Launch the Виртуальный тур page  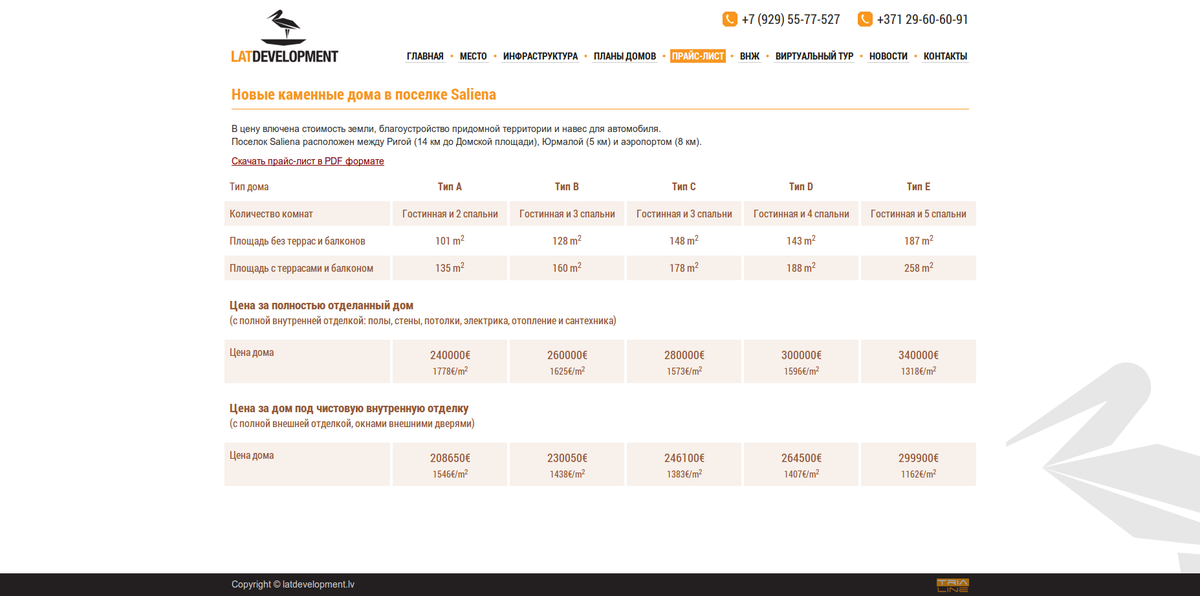[814, 57]
